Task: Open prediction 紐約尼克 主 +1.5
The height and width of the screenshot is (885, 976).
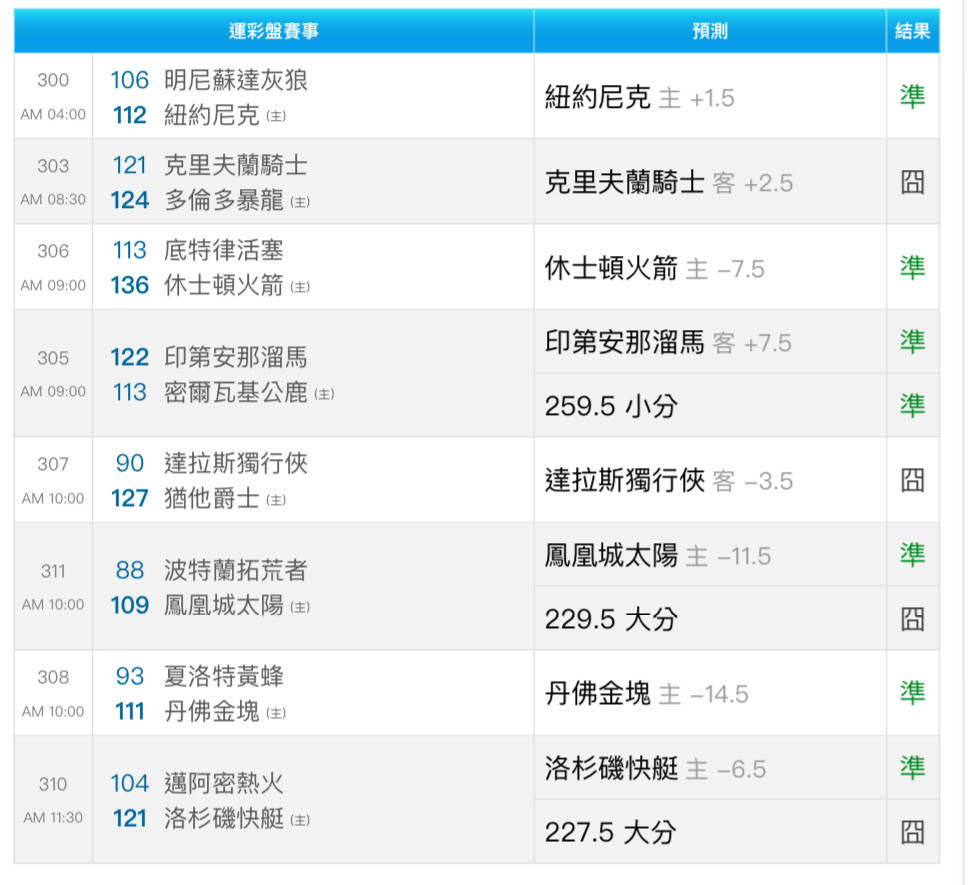Action: click(639, 97)
